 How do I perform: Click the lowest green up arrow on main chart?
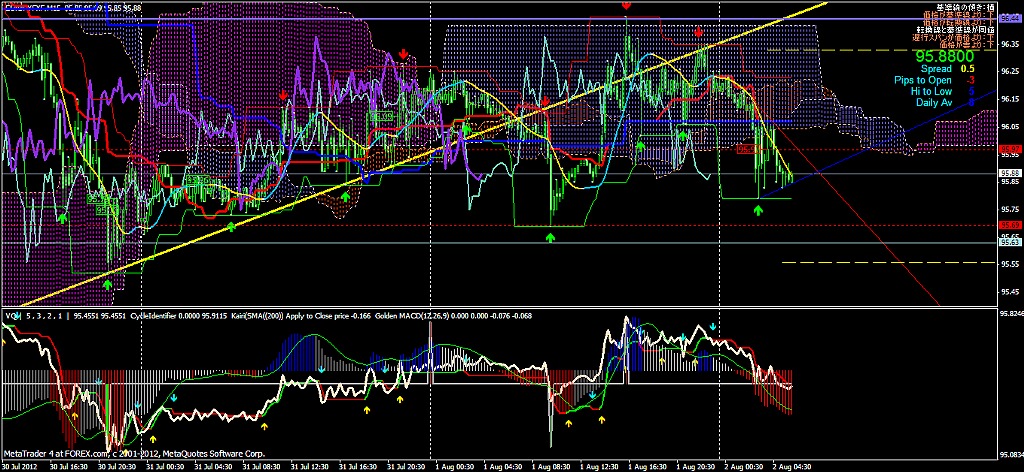click(x=107, y=284)
